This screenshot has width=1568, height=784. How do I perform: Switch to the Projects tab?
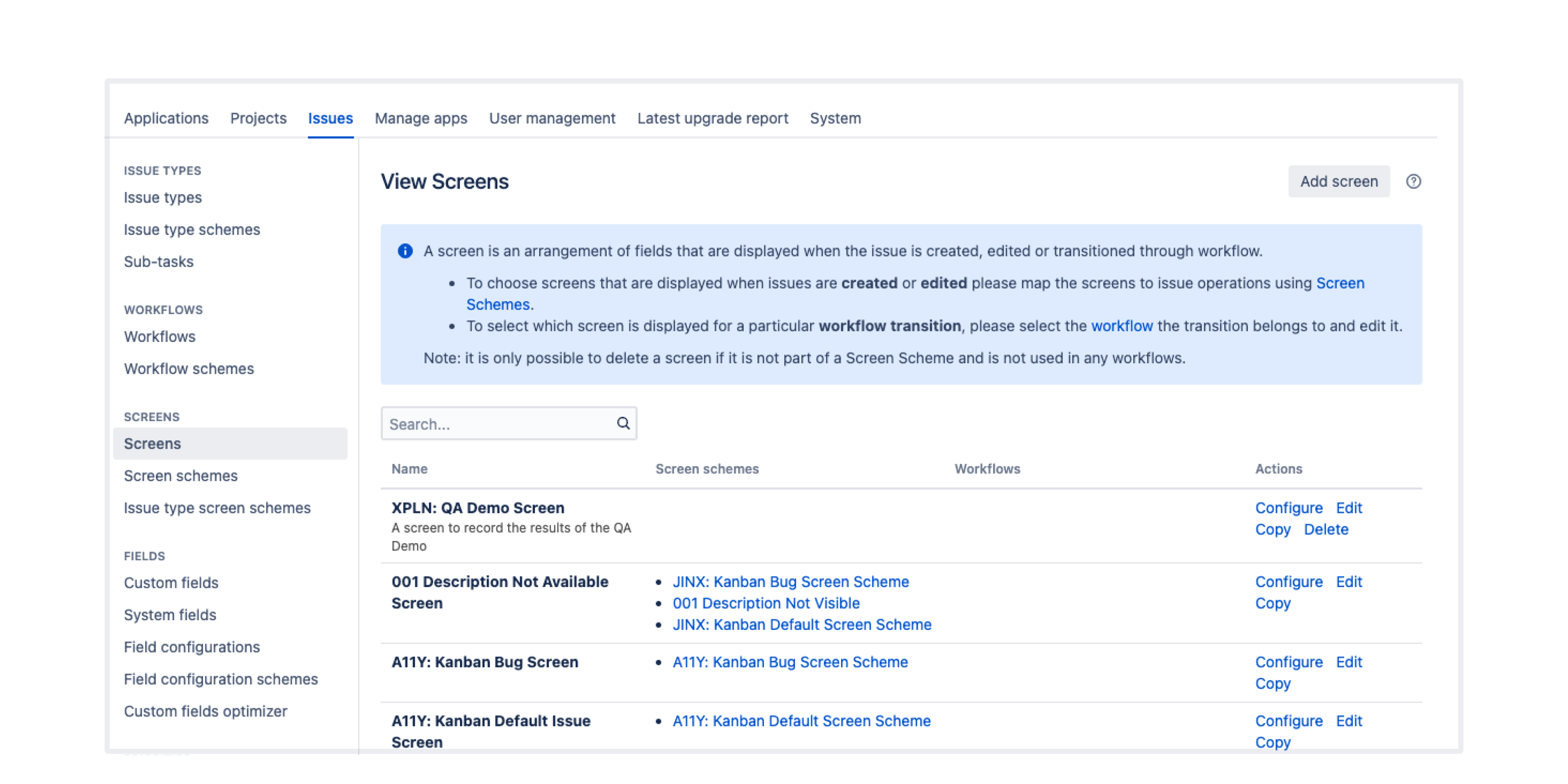(x=258, y=118)
